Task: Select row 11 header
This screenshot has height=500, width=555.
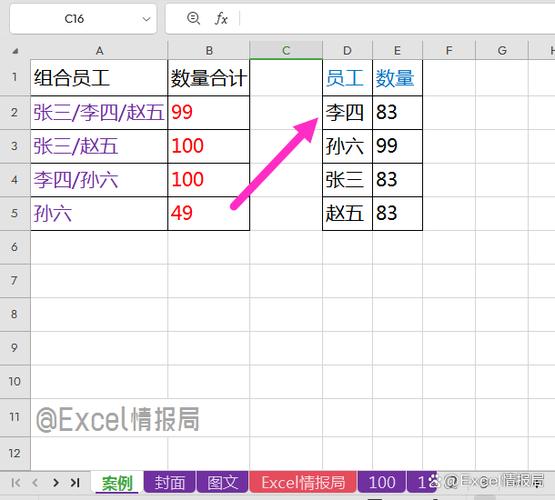Action: click(x=15, y=417)
